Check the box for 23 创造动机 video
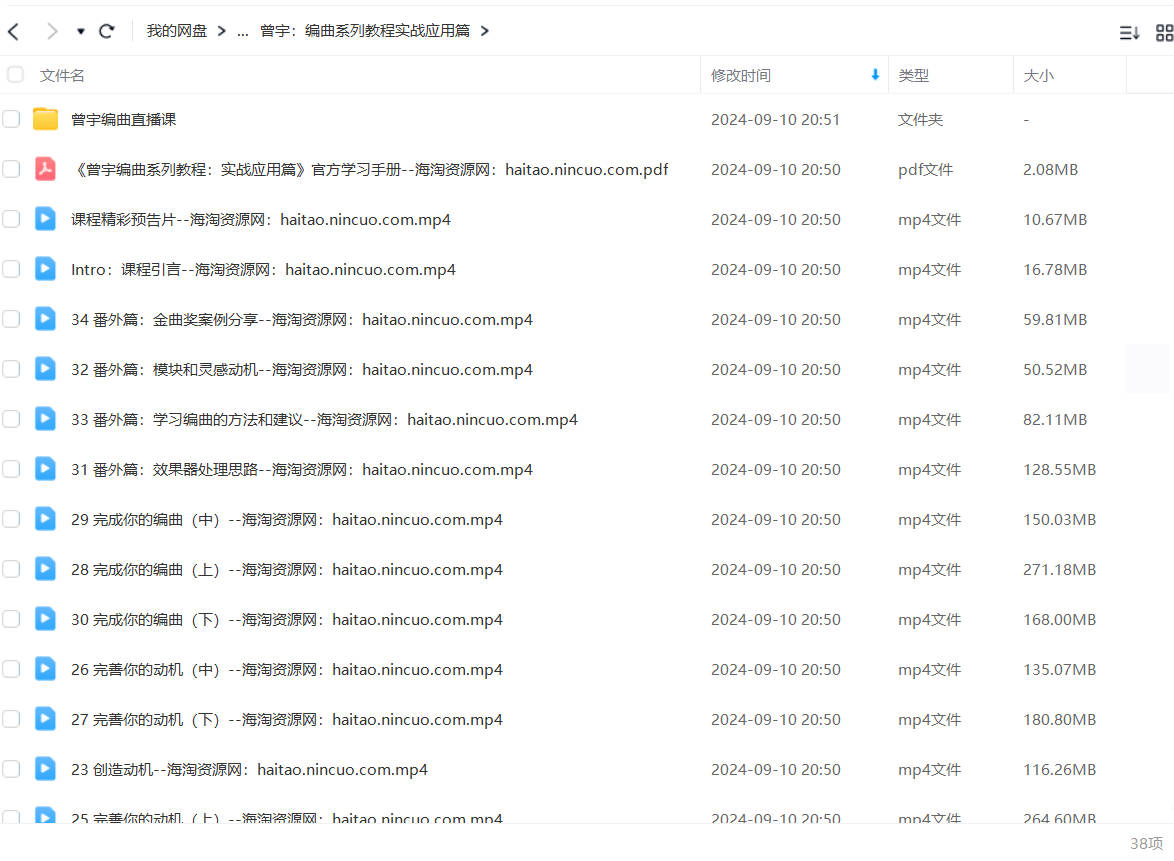 tap(10, 769)
